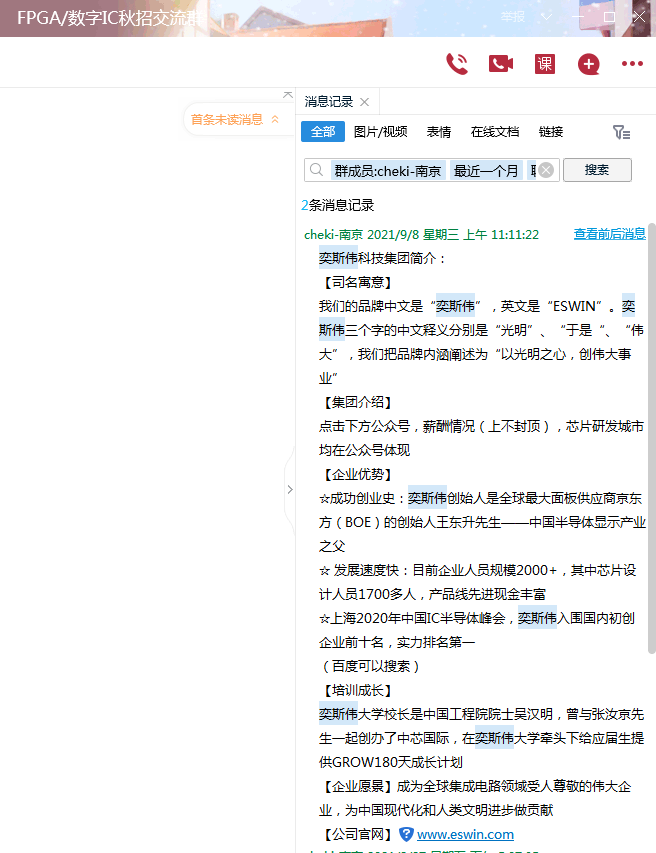Switch to the 表情 filter tab

[438, 132]
